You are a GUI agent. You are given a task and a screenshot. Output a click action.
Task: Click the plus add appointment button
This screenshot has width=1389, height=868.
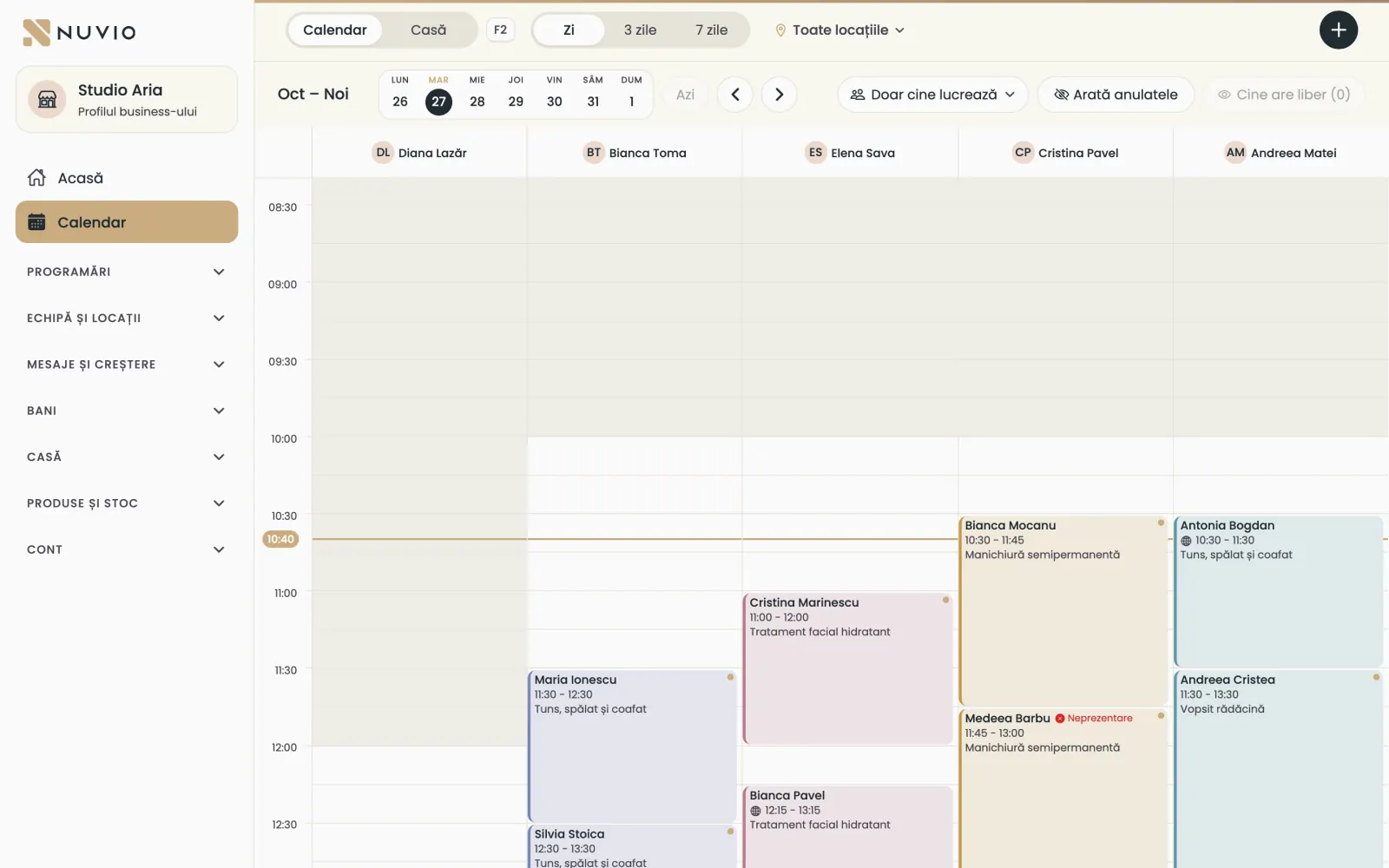[1339, 30]
